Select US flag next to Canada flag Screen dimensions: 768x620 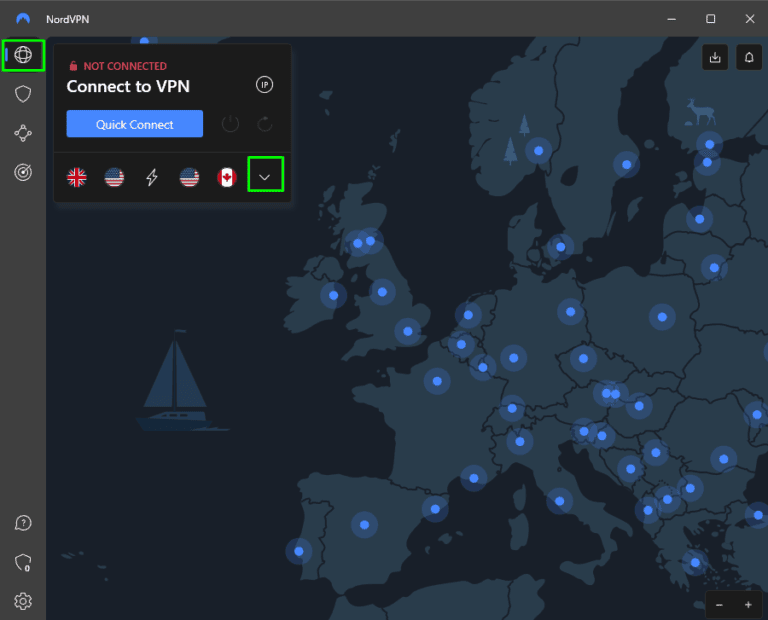[x=189, y=177]
